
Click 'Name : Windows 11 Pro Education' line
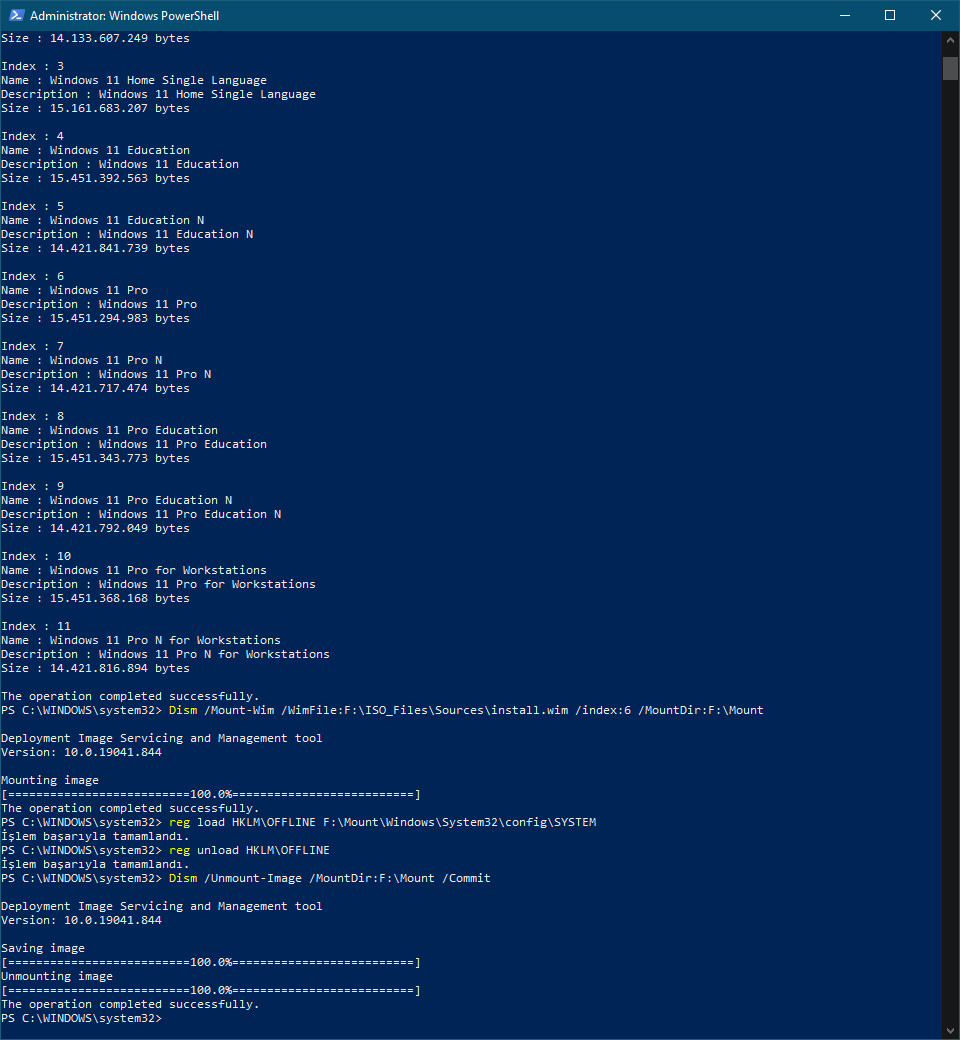[109, 430]
